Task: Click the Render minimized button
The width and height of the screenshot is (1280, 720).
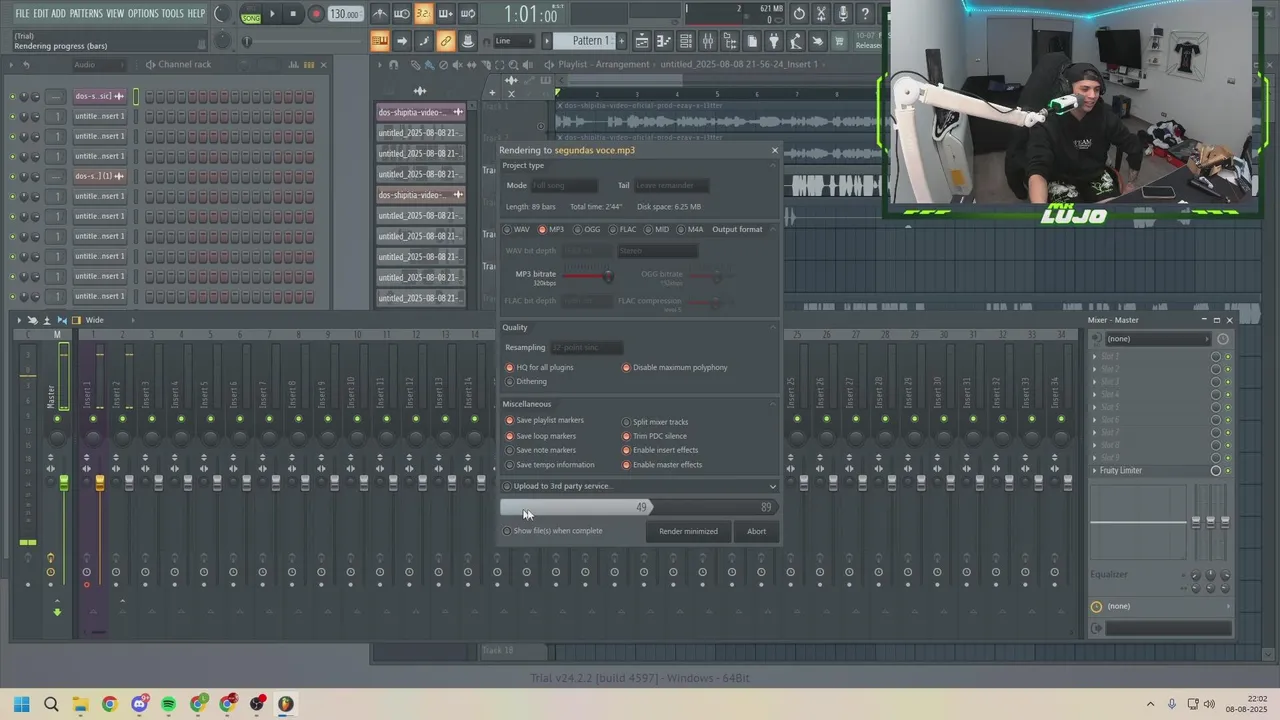Action: [x=688, y=532]
